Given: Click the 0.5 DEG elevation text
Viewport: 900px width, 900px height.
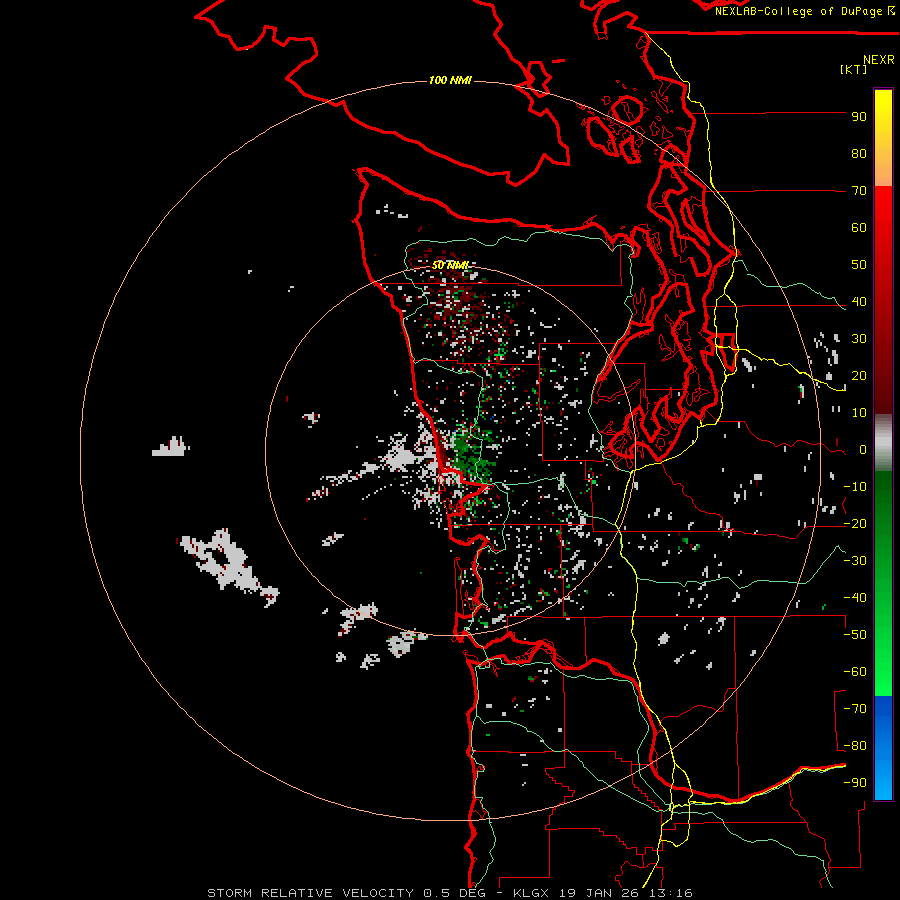Looking at the screenshot, I should point(455,893).
